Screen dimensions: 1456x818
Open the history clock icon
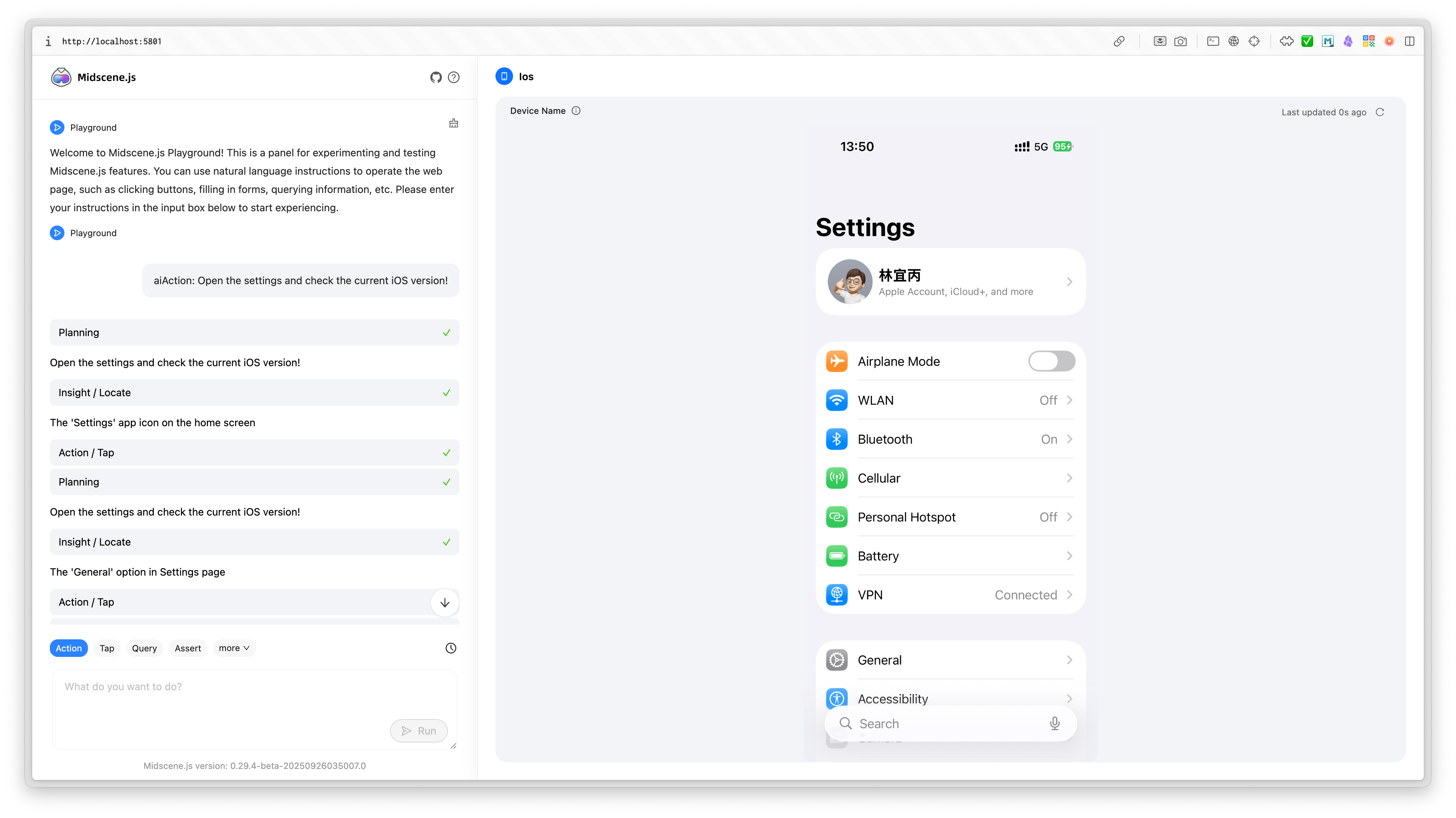450,648
